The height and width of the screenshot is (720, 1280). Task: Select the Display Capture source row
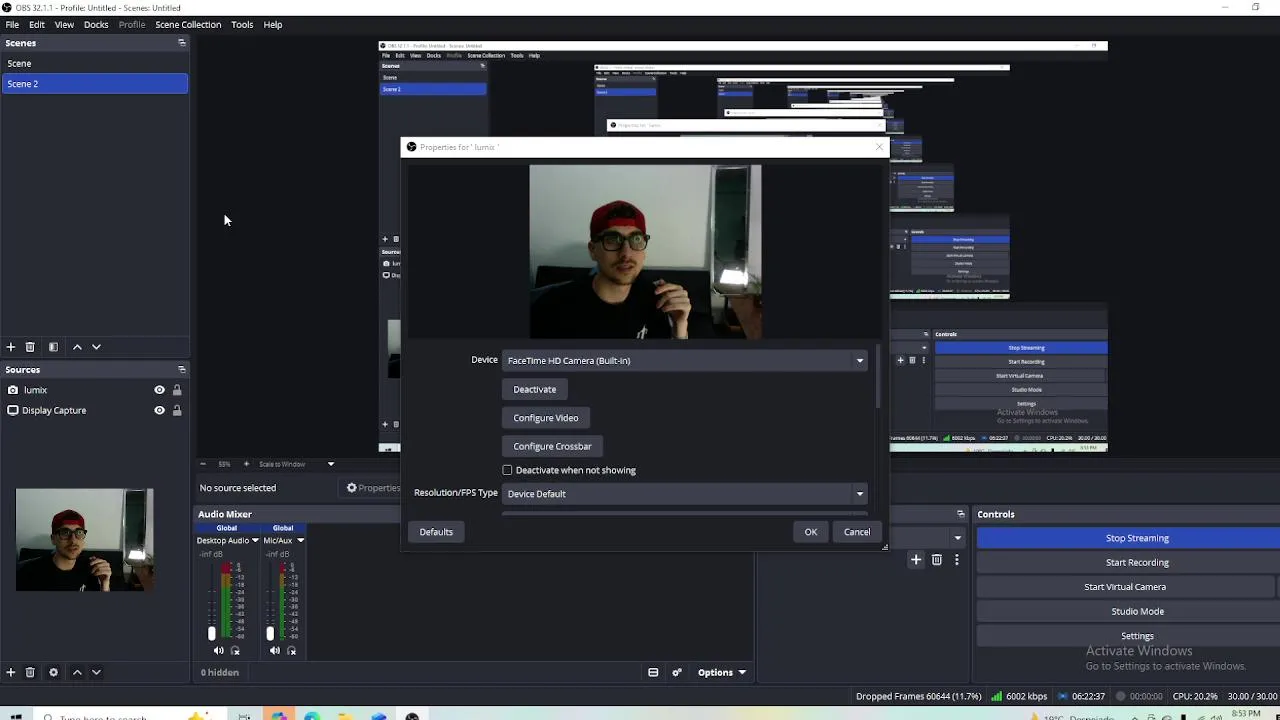click(94, 411)
